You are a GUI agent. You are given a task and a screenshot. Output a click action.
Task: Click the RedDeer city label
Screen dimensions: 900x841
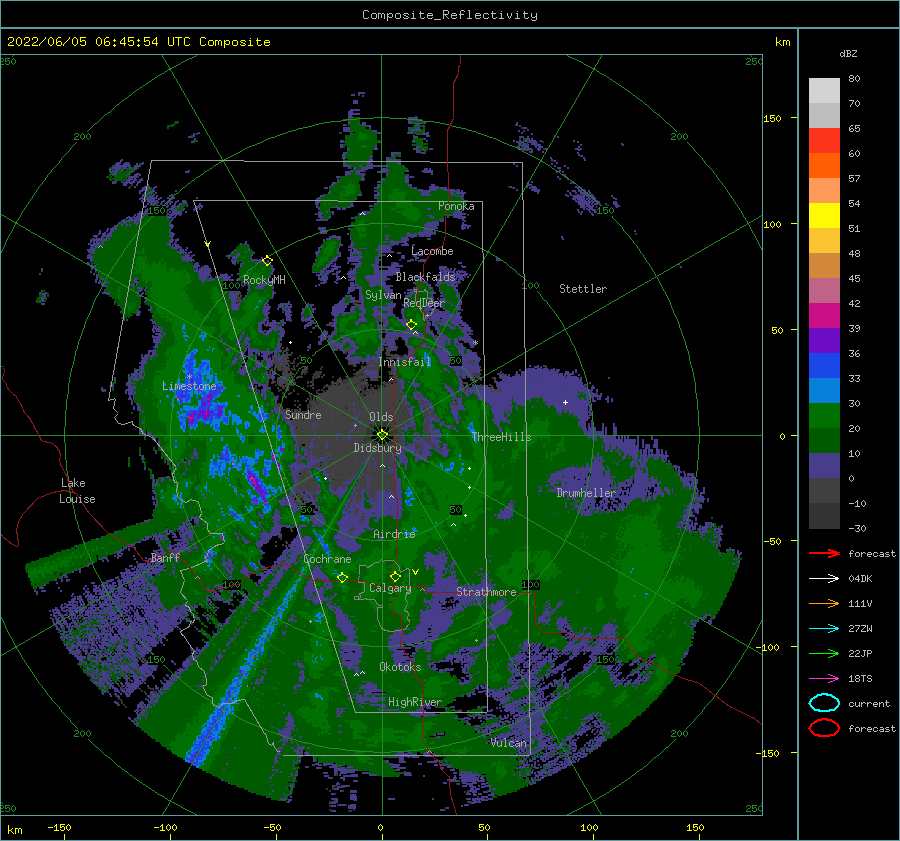[424, 303]
